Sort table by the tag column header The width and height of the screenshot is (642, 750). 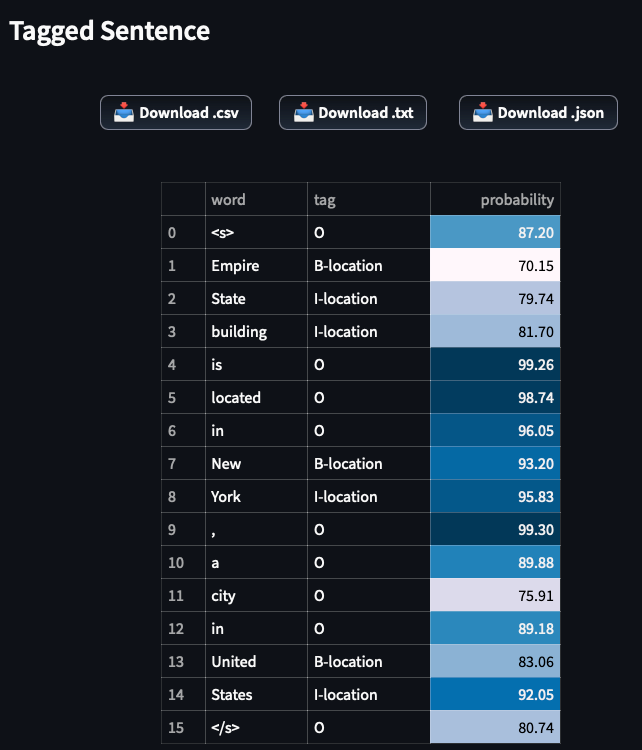pos(368,200)
